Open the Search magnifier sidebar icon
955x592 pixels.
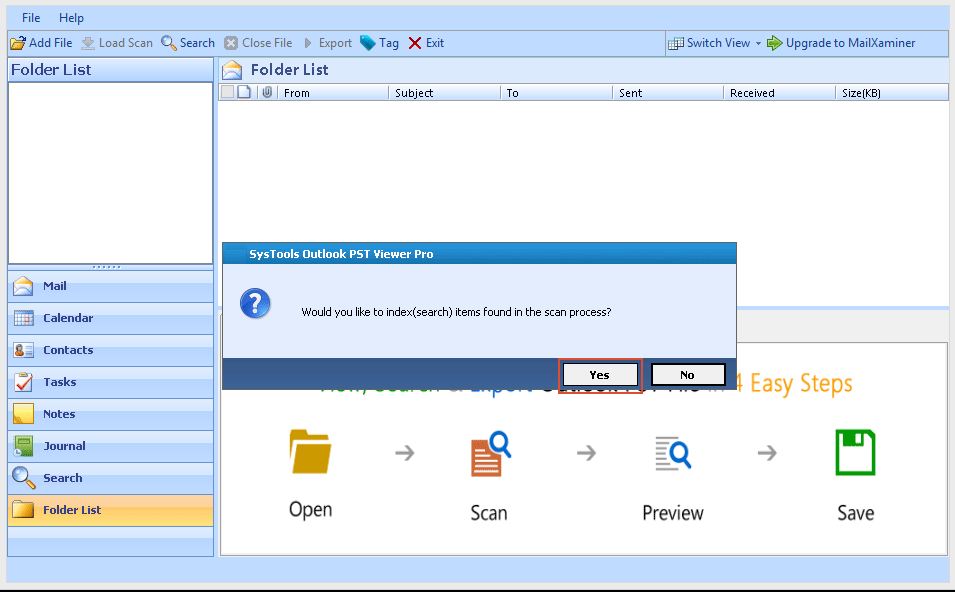24,477
